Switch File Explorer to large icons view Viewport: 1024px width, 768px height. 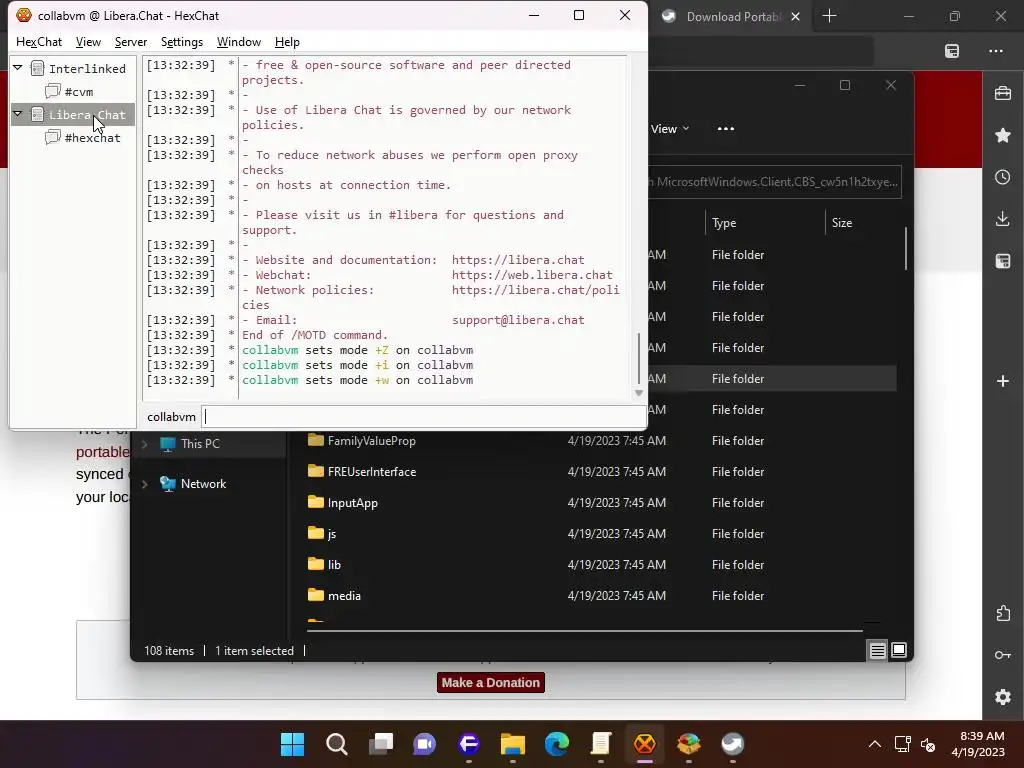coord(899,650)
